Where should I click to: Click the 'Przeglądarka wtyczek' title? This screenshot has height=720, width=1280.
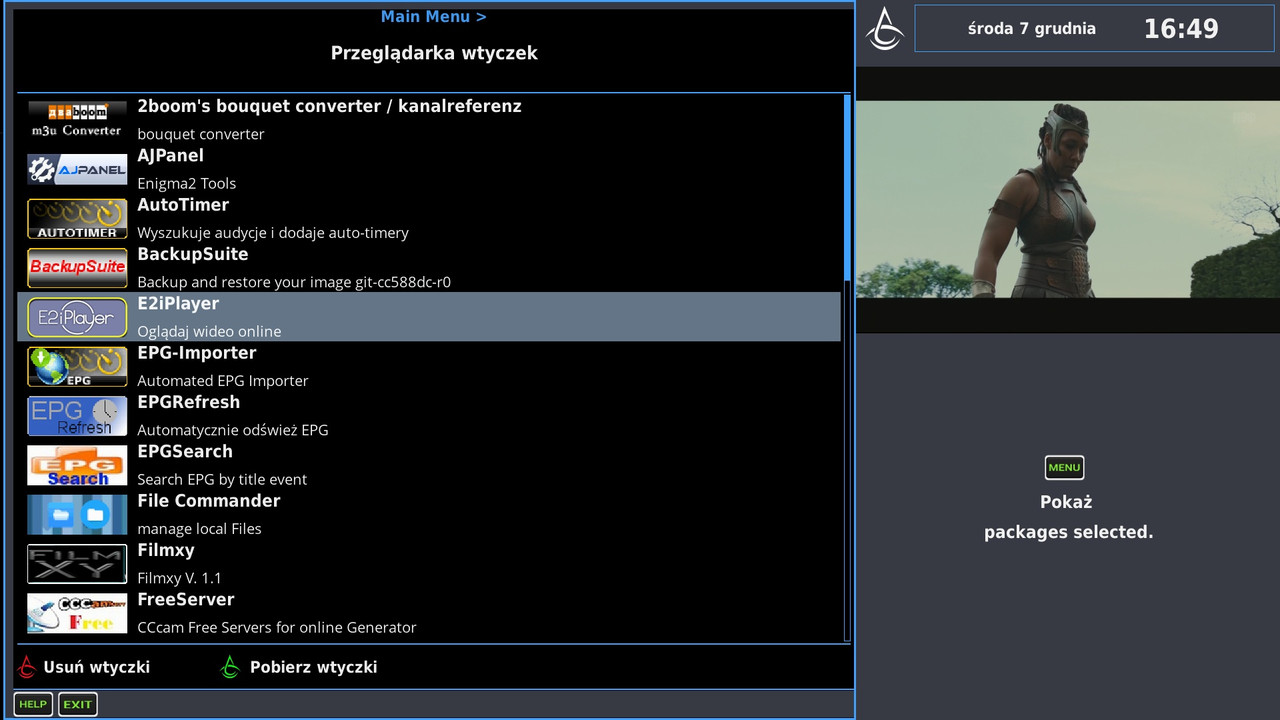(434, 53)
